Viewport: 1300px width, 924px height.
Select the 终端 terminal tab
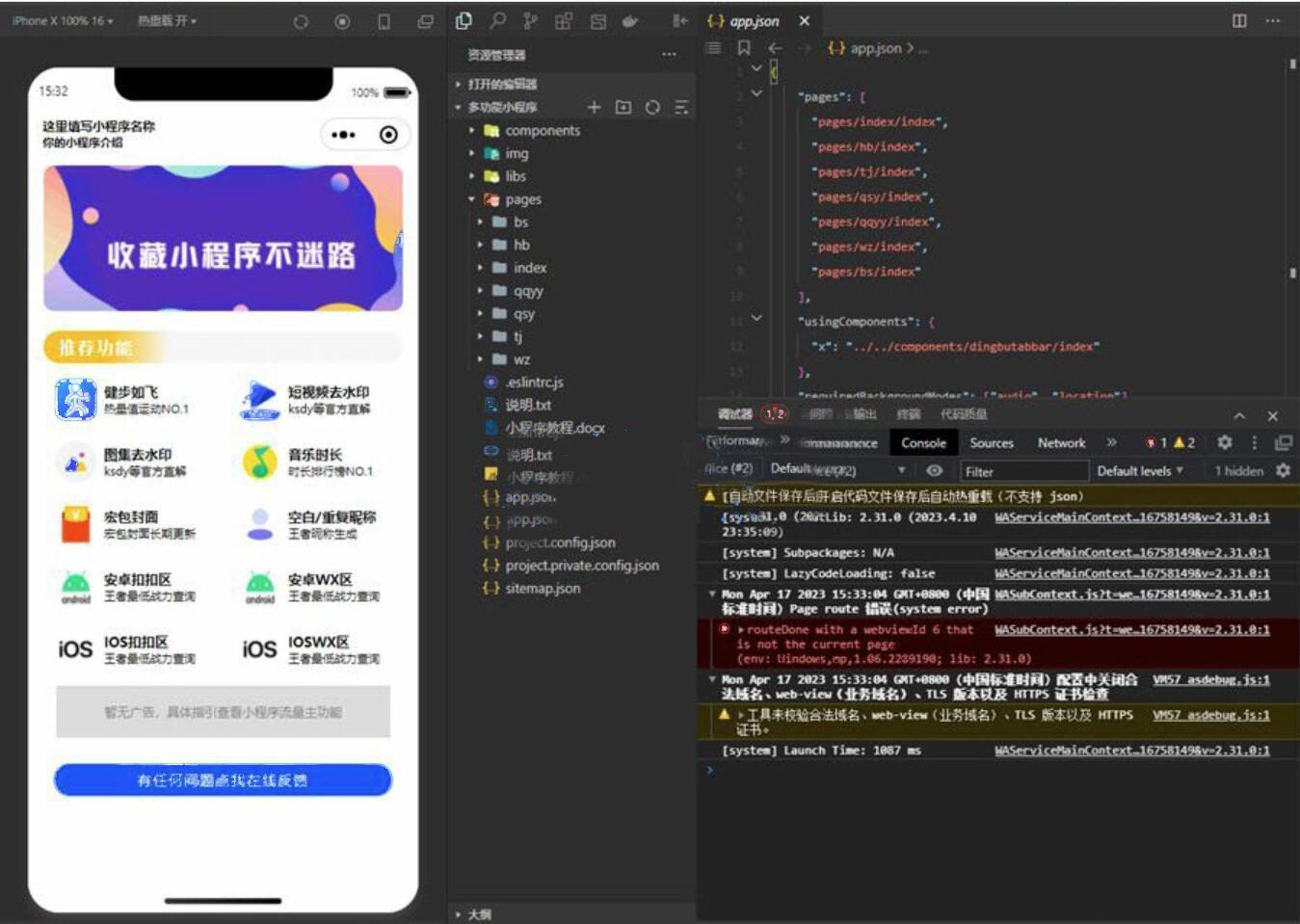pos(909,414)
